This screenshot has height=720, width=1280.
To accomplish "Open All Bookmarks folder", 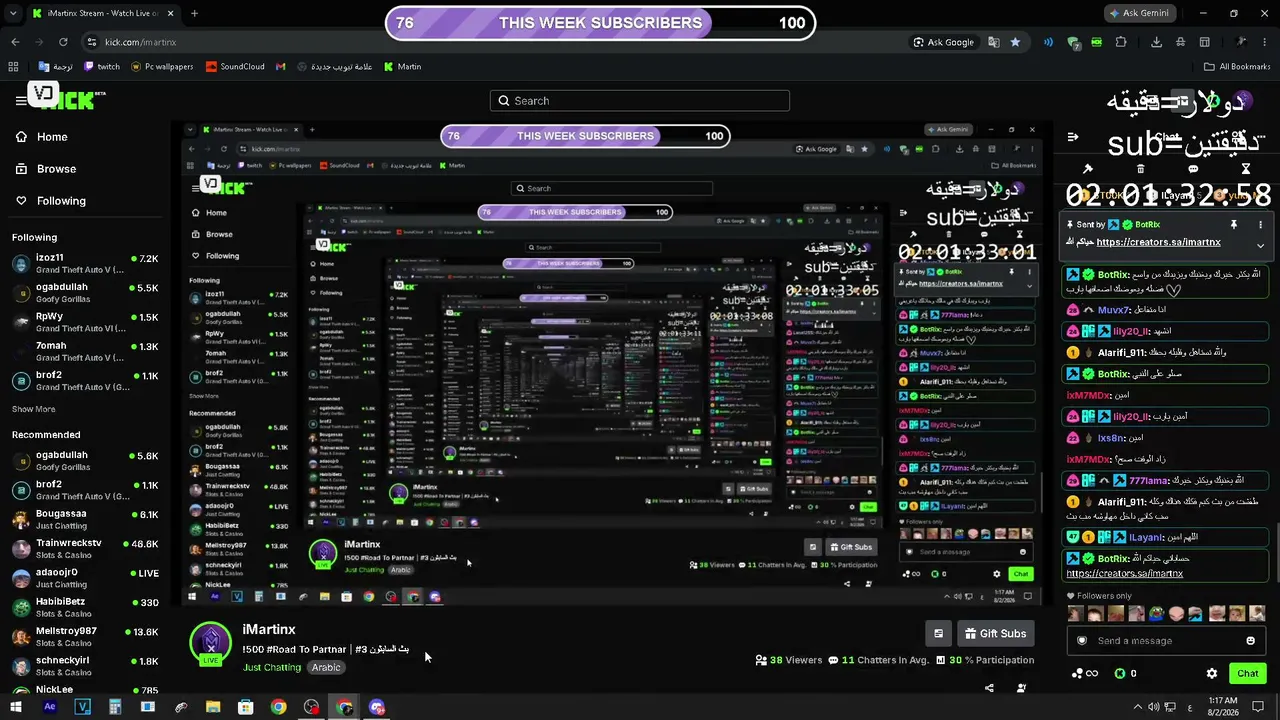I will (x=1237, y=67).
